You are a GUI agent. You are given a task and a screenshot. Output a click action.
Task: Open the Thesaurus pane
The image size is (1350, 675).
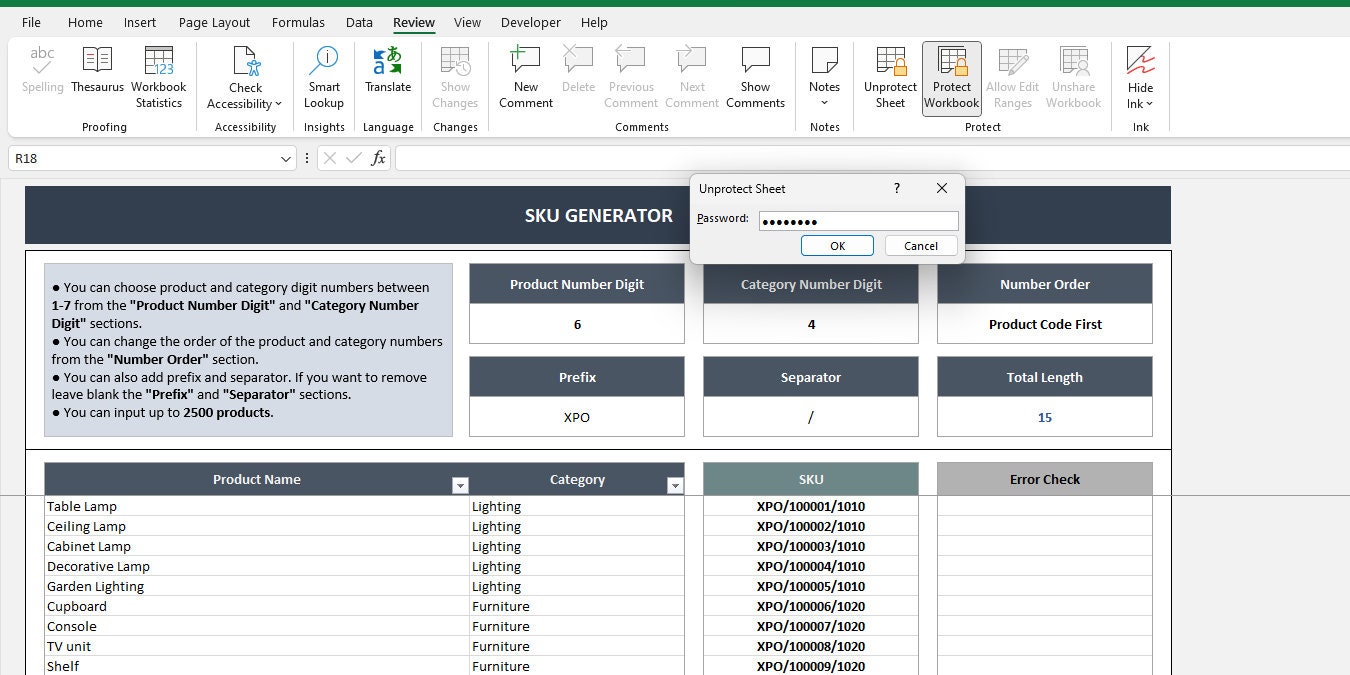click(97, 75)
